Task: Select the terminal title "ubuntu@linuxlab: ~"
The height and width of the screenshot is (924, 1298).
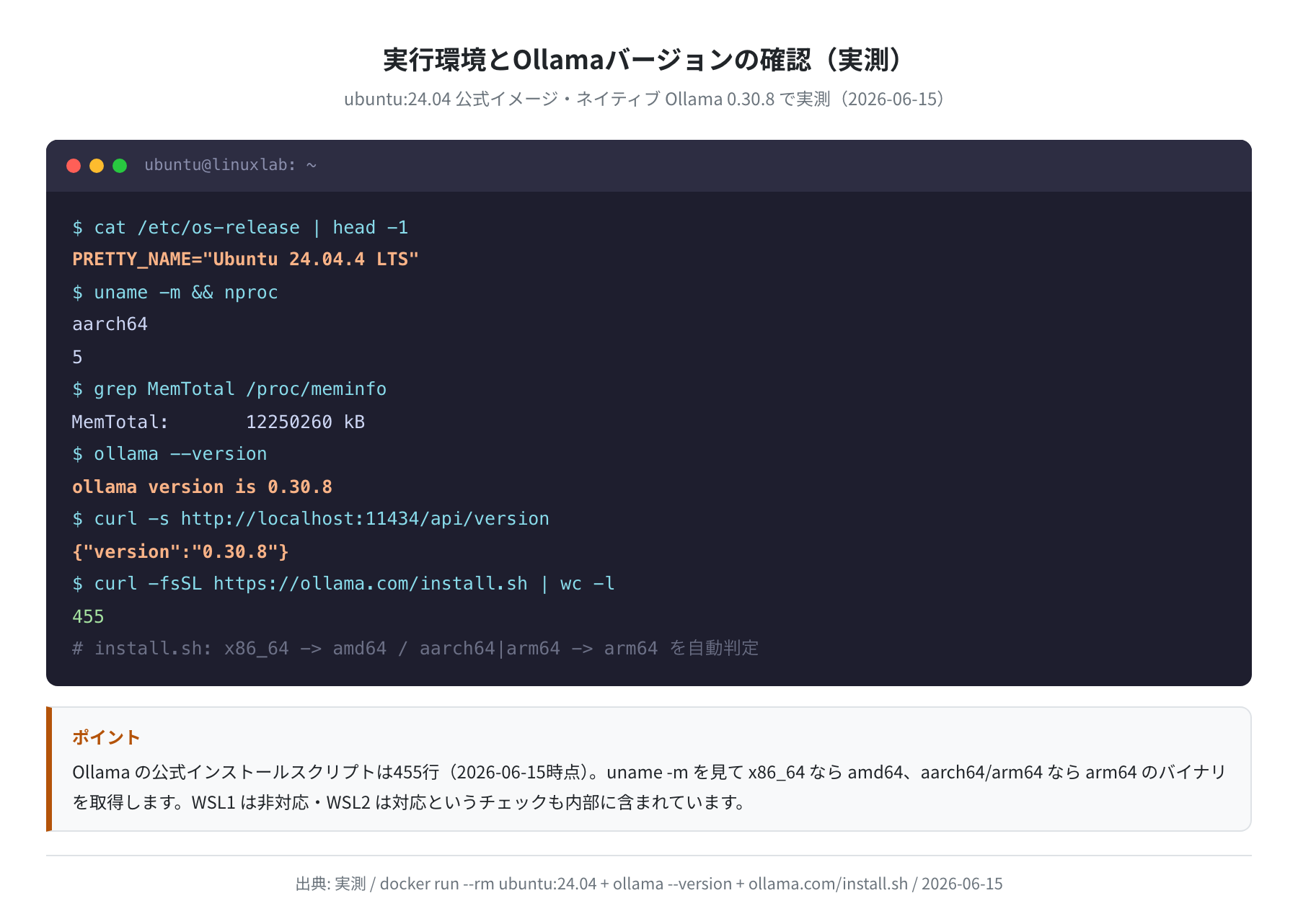Action: [231, 165]
